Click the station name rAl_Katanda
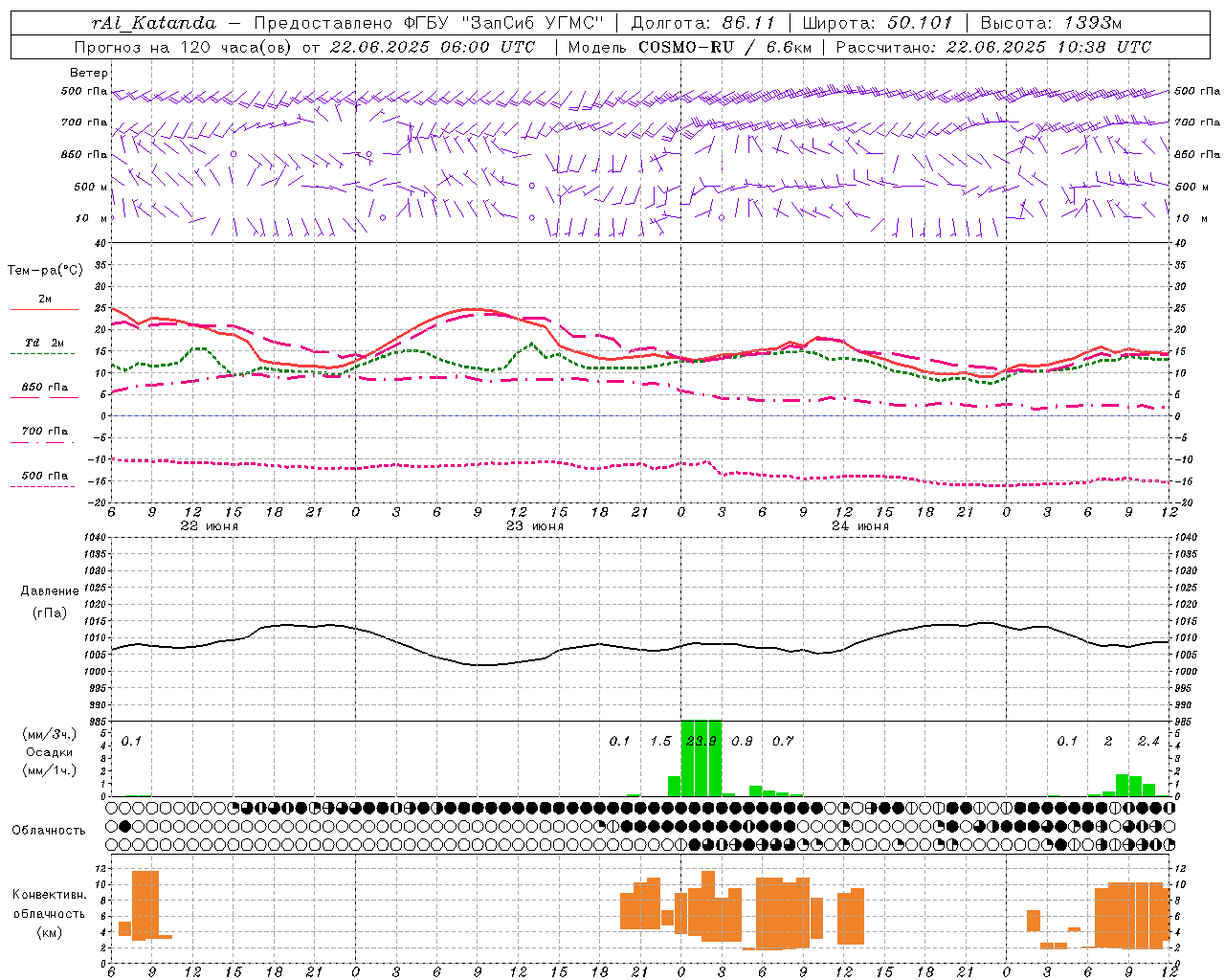Viewport: 1225px width, 980px height. click(154, 23)
